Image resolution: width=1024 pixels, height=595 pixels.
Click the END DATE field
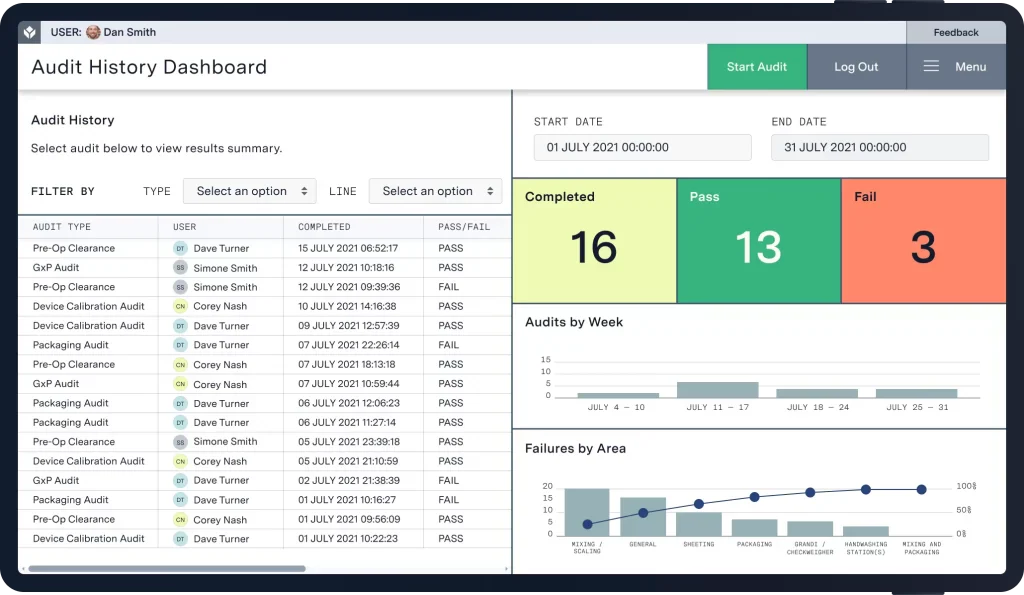click(x=880, y=148)
